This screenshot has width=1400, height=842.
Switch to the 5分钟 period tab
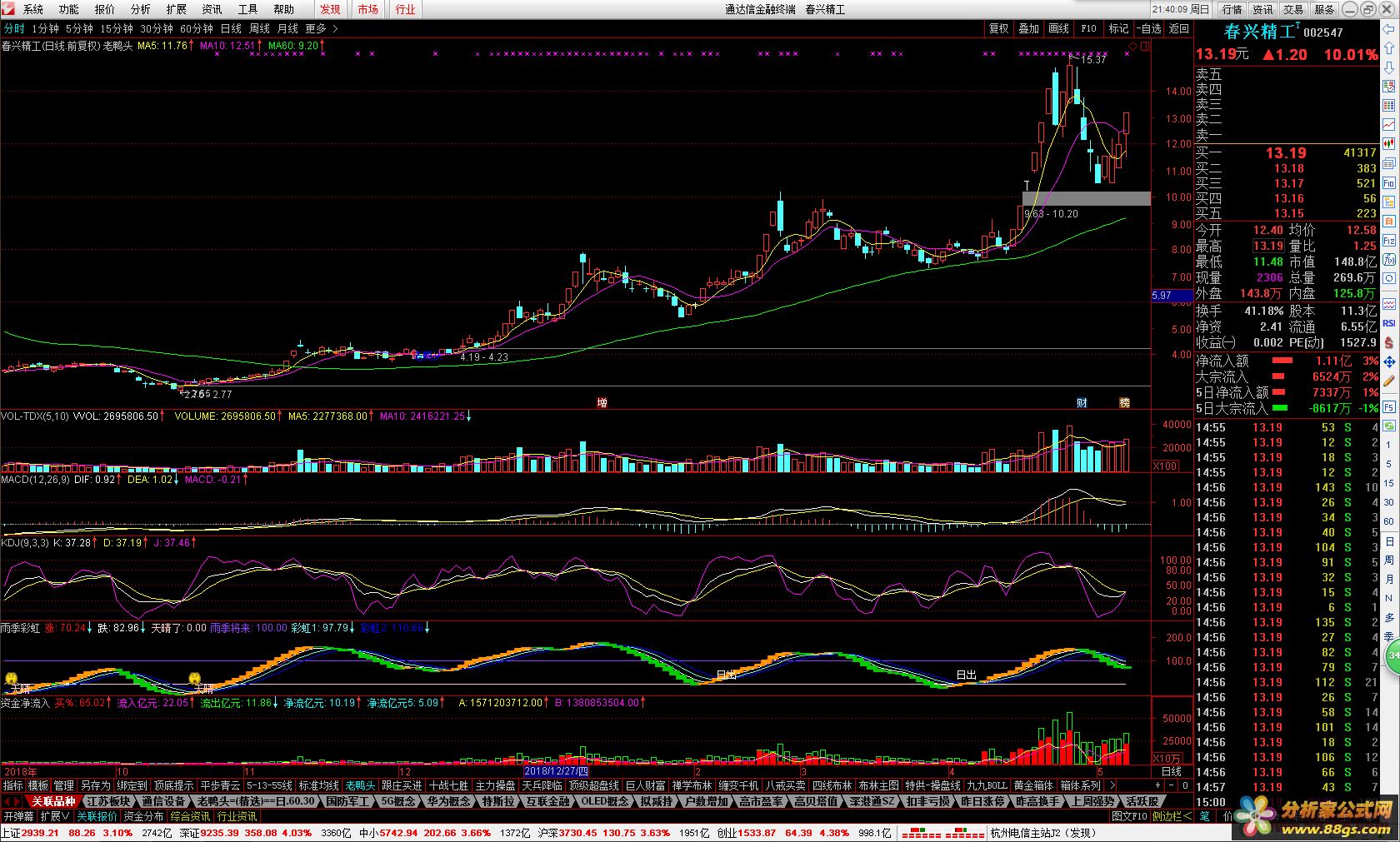pyautogui.click(x=80, y=28)
